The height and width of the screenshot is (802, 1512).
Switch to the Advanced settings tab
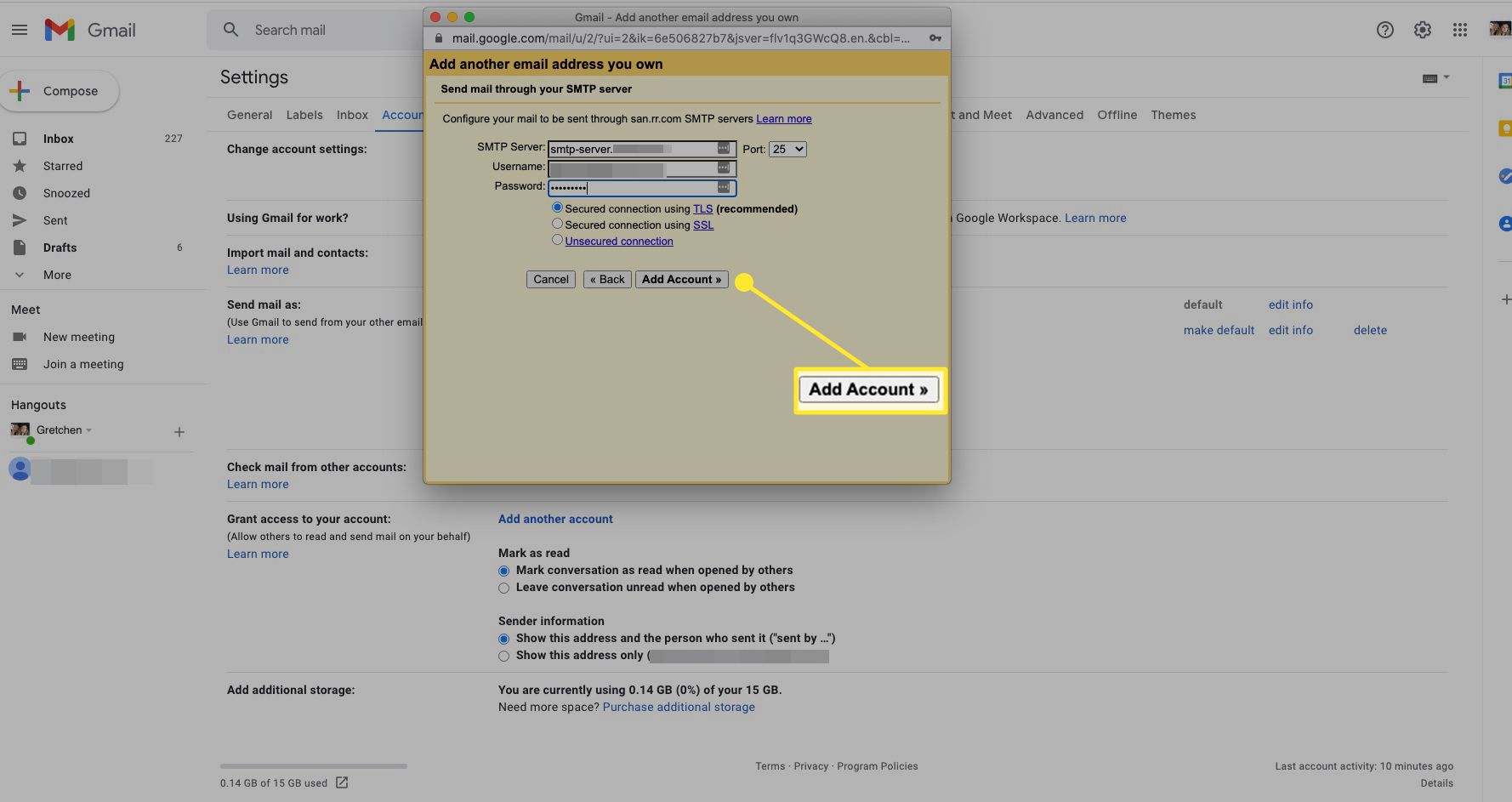pyautogui.click(x=1054, y=115)
